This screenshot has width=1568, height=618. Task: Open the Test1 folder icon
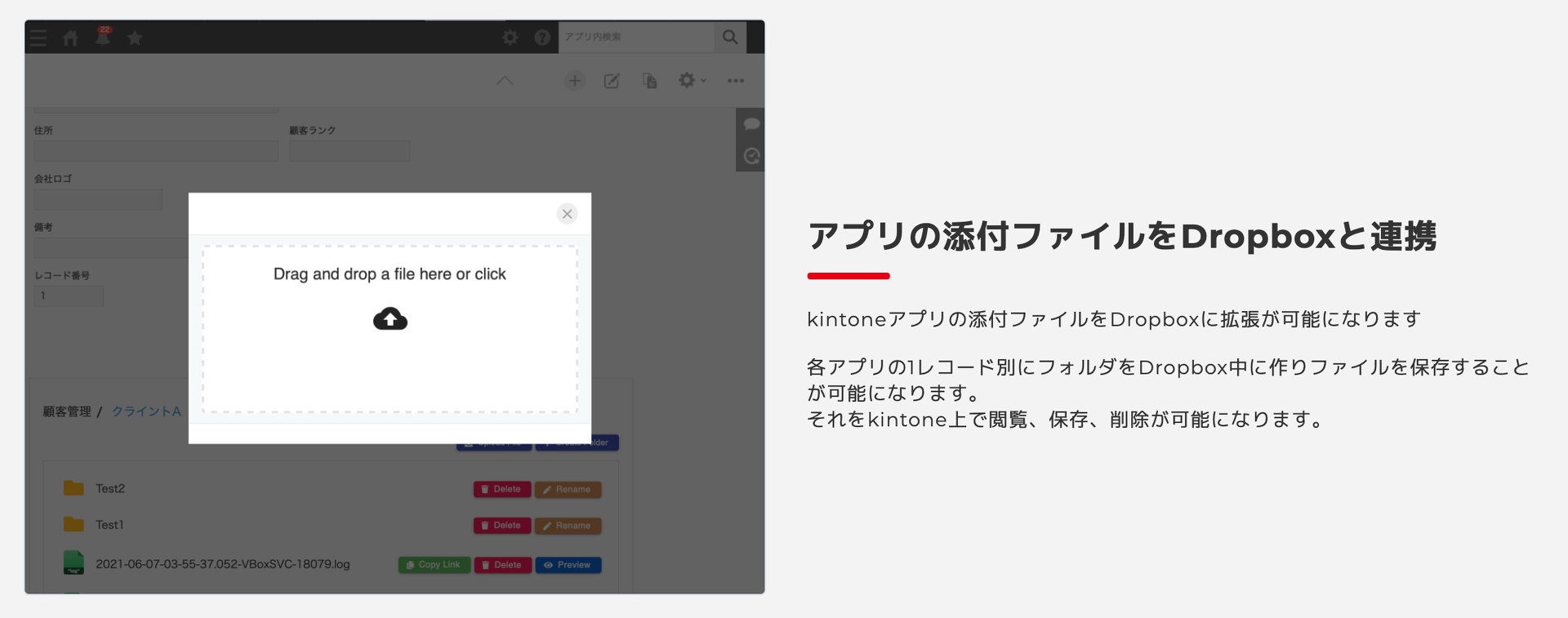tap(73, 524)
